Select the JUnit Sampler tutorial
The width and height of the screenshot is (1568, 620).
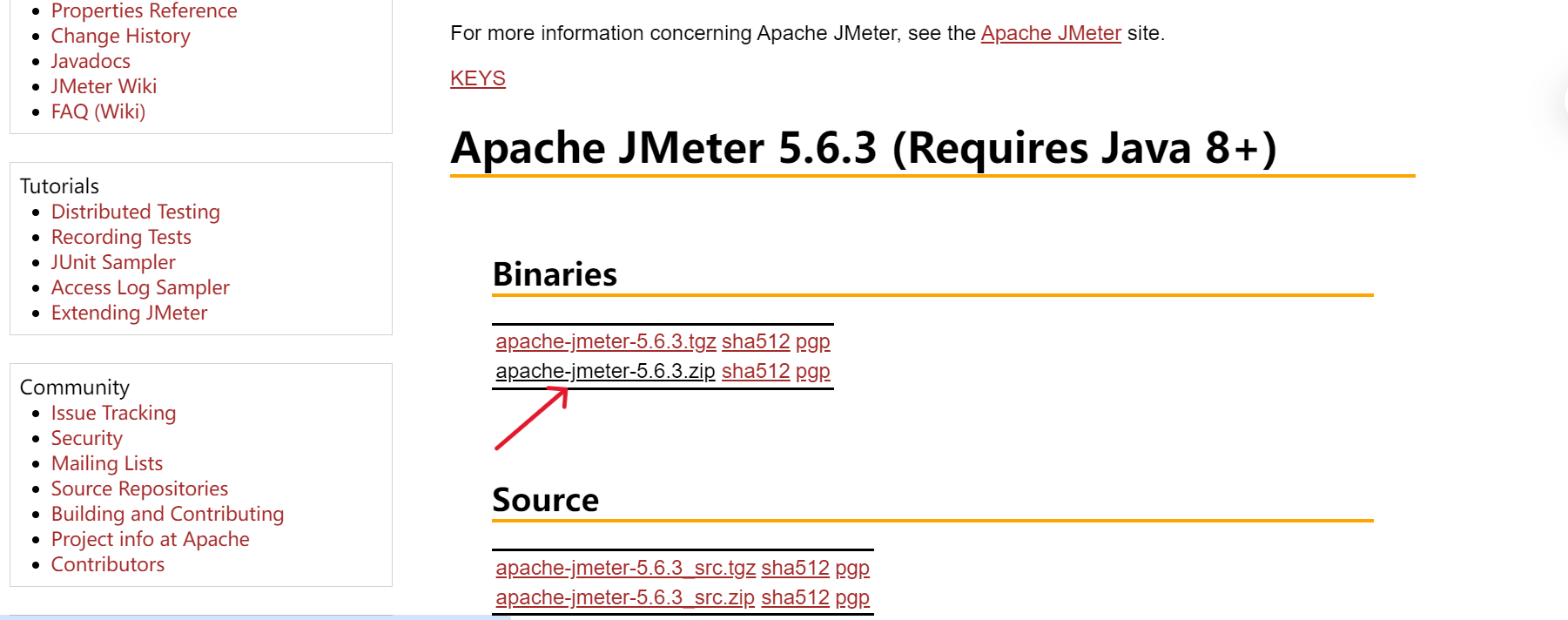pos(112,262)
